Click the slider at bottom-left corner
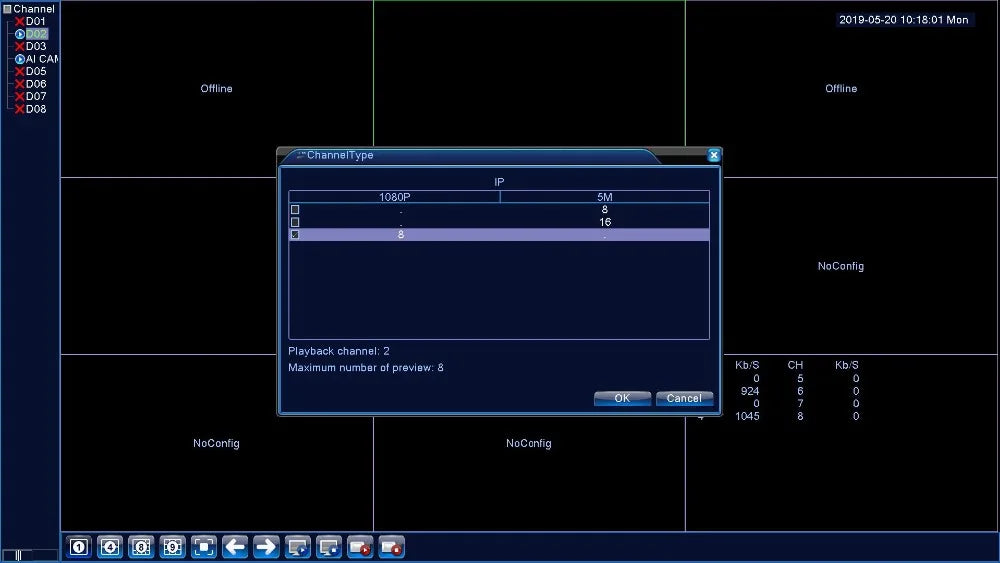The height and width of the screenshot is (563, 1000). 17,554
